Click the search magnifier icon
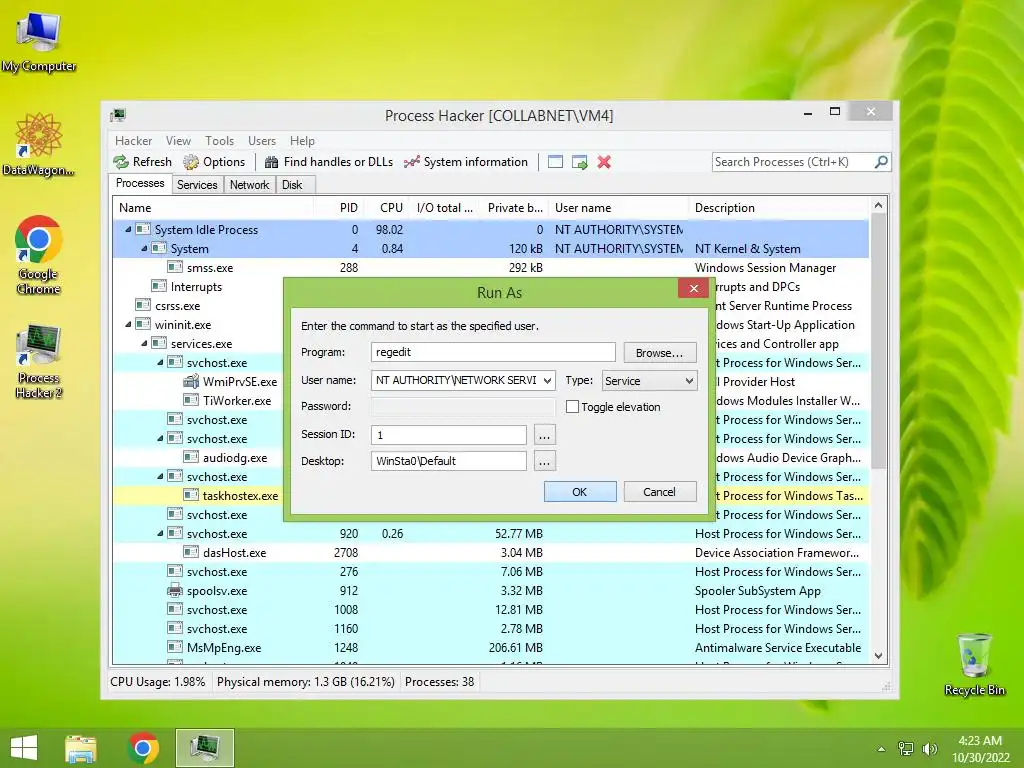Viewport: 1024px width, 768px height. click(881, 161)
